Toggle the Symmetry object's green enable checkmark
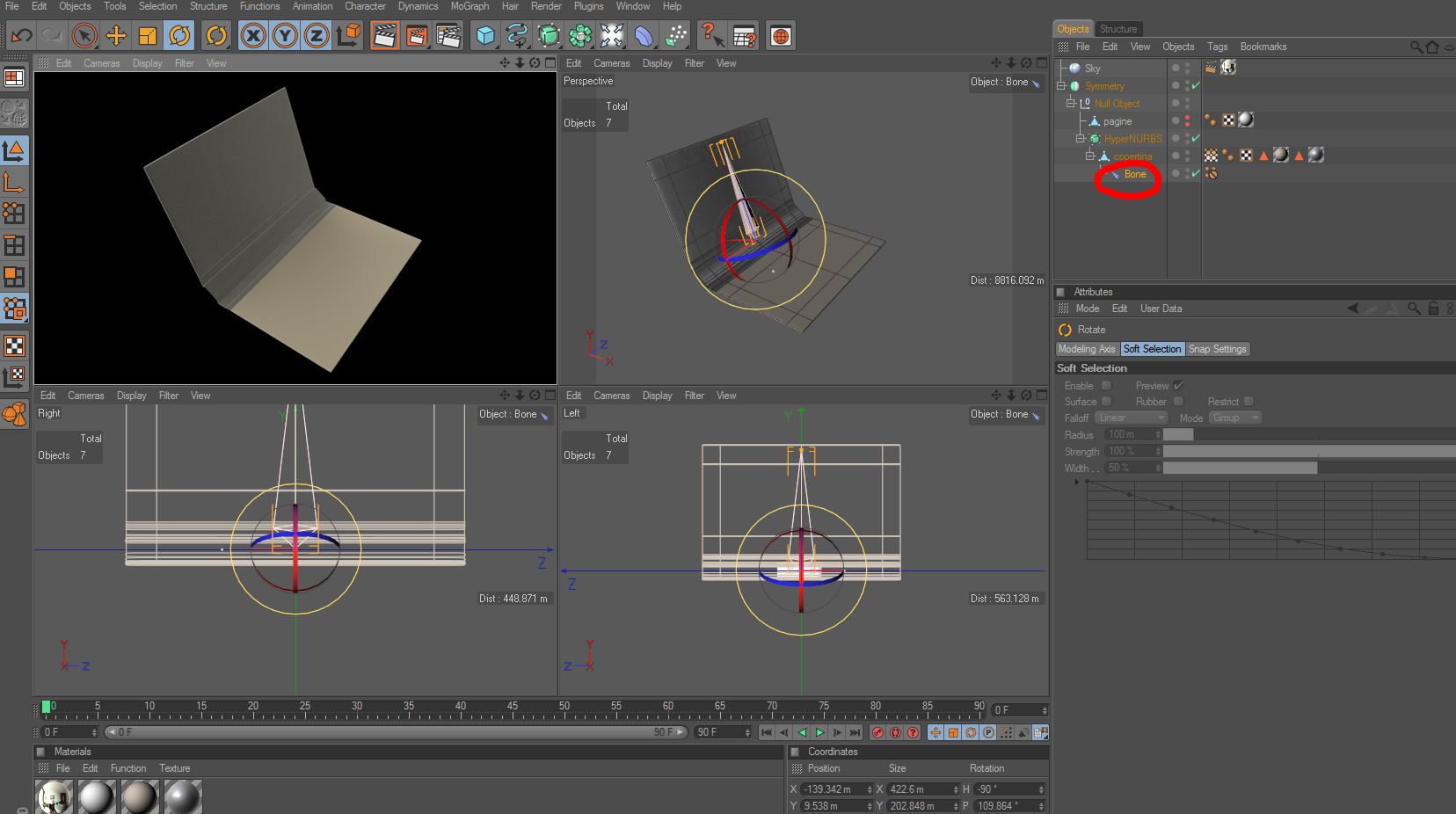The image size is (1456, 814). point(1196,86)
